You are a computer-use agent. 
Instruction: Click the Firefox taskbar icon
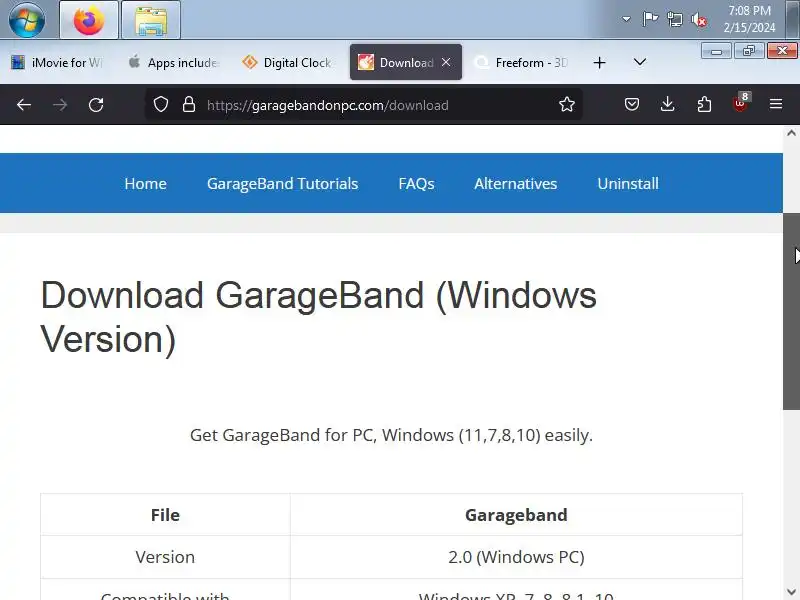(89, 20)
